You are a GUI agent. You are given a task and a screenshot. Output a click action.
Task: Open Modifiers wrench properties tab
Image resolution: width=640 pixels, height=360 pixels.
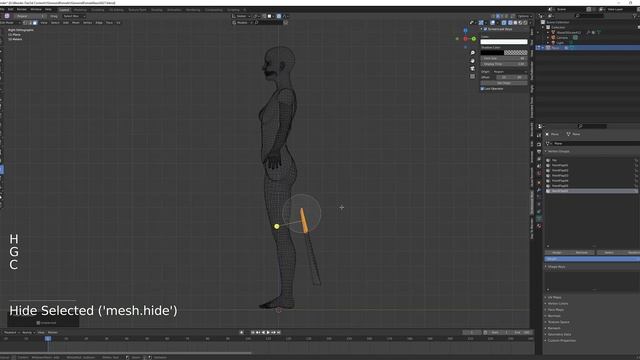point(539,189)
